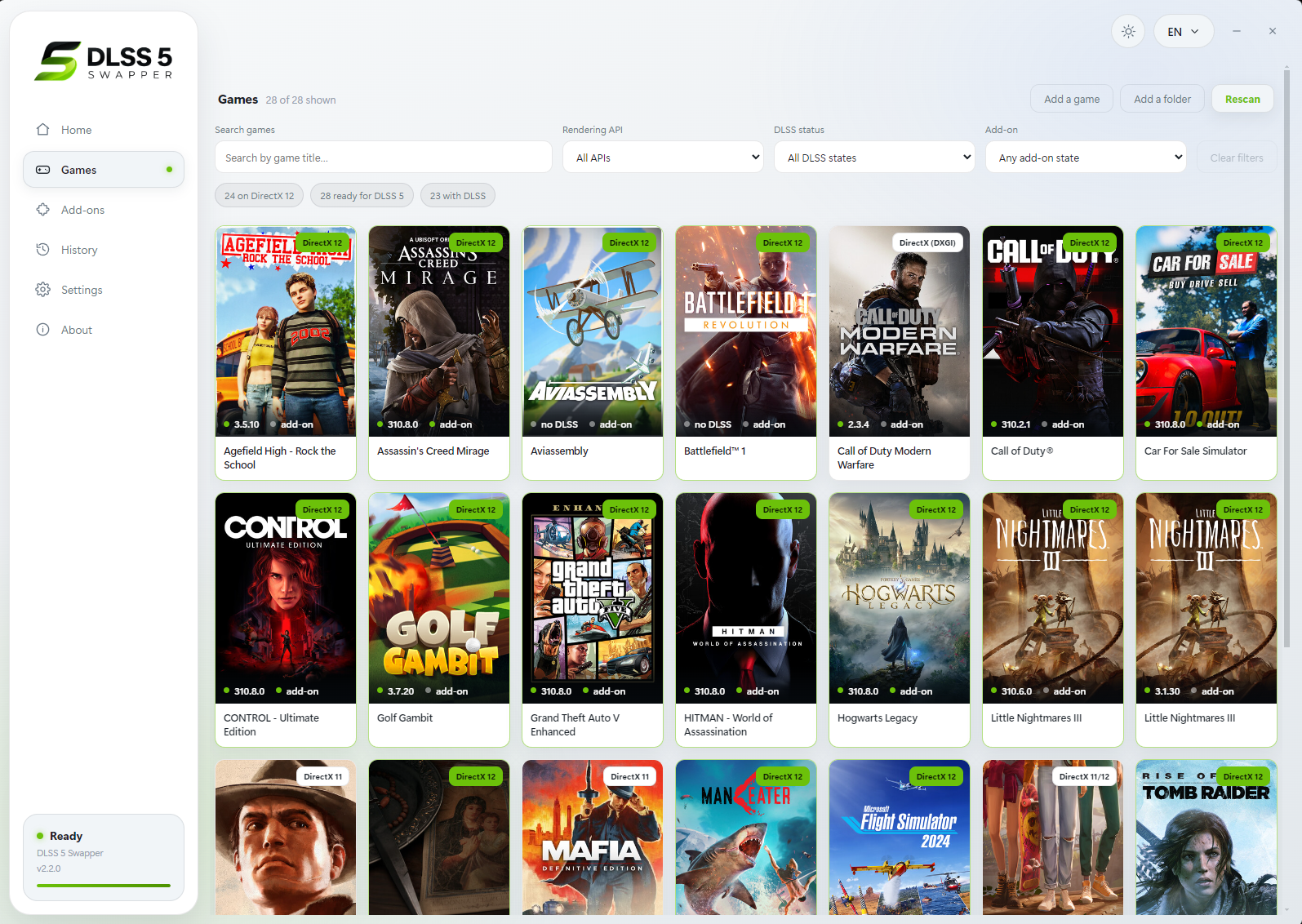Click the 'Golf Gambit' title text
Screen dimensions: 1302x924
[405, 717]
